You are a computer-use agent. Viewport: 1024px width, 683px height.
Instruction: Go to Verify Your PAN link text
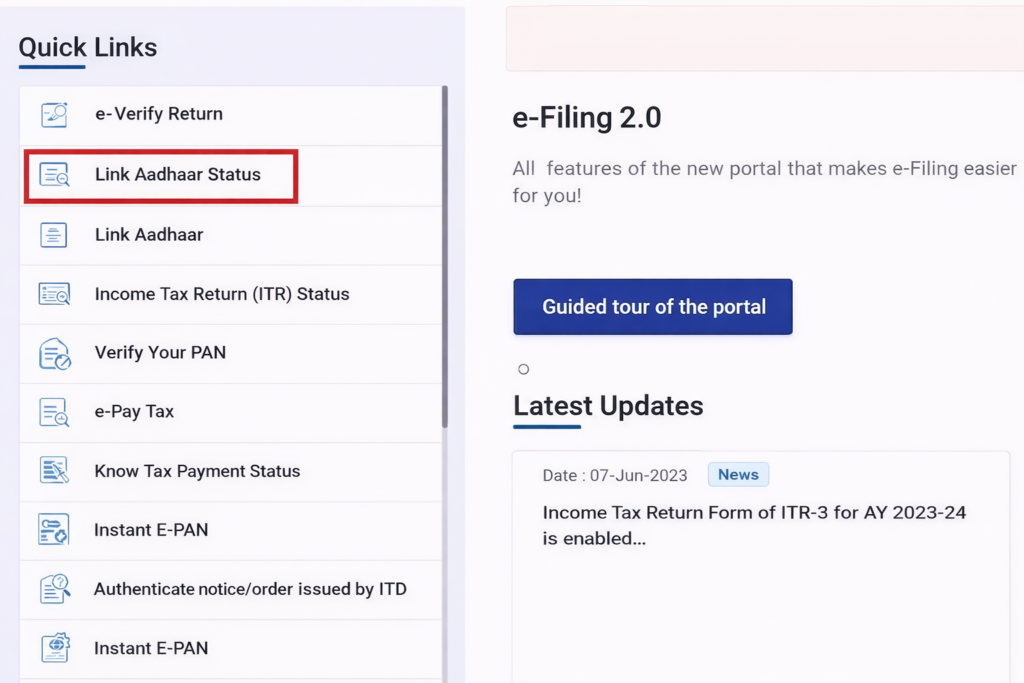click(160, 353)
